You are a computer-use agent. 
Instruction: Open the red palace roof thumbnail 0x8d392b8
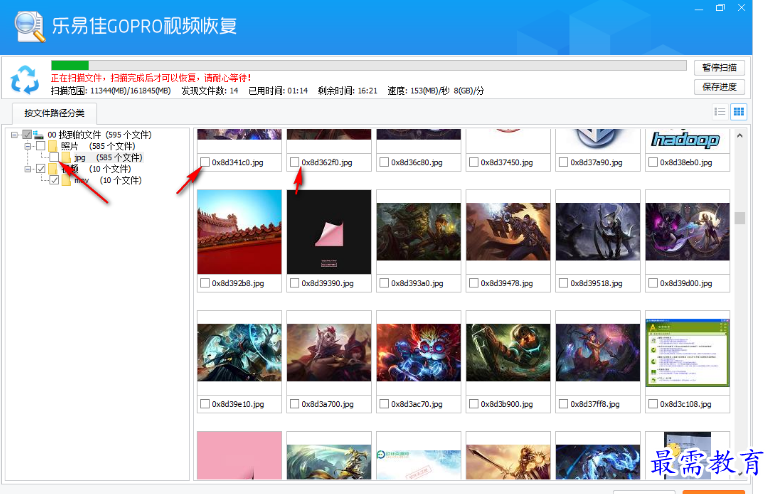click(x=239, y=232)
